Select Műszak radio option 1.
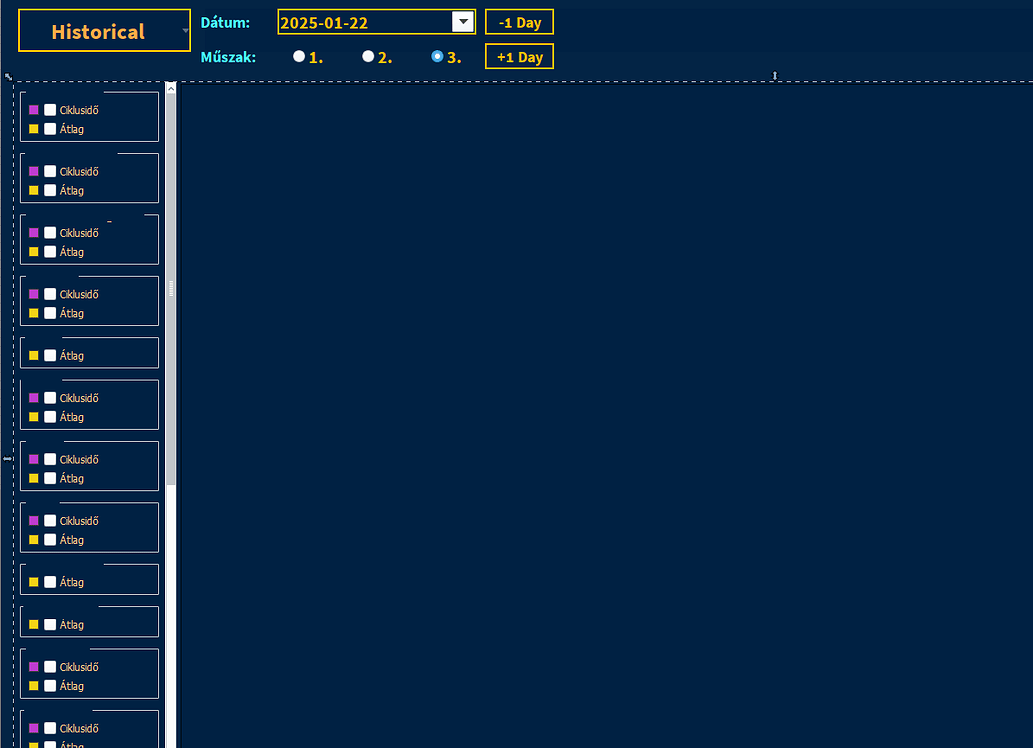 (298, 57)
